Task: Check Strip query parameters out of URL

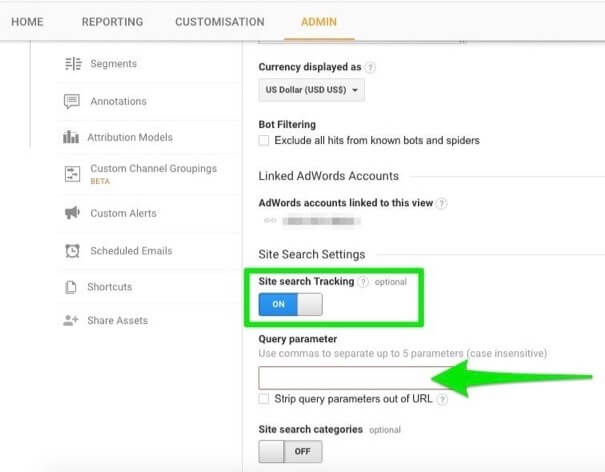Action: pyautogui.click(x=264, y=399)
